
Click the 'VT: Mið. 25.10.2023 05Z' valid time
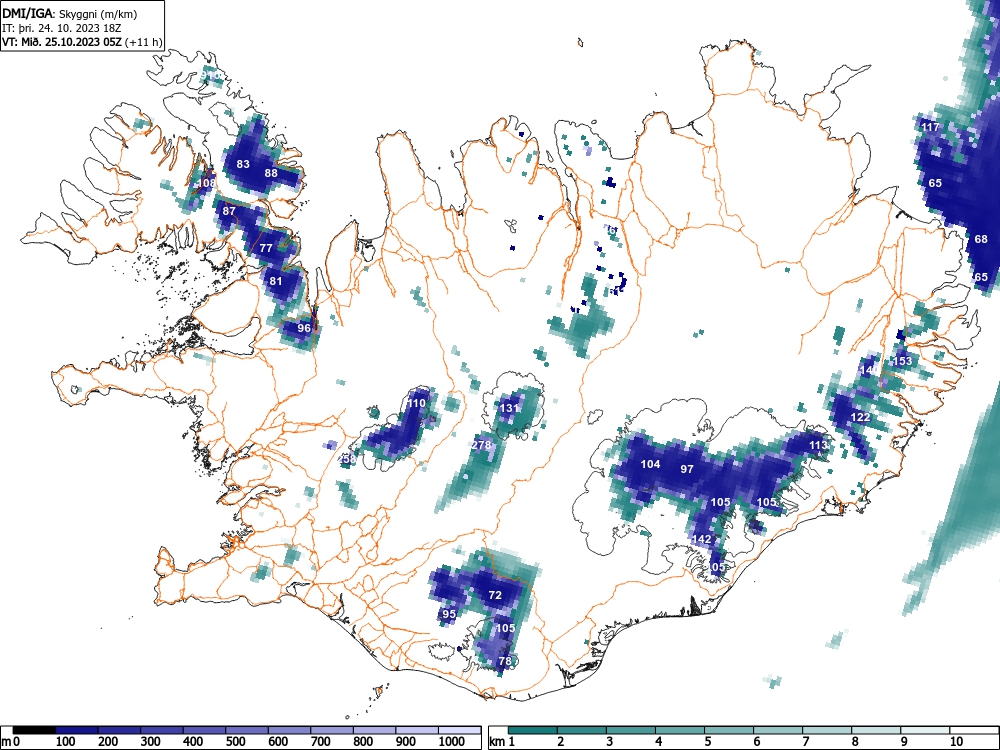pyautogui.click(x=63, y=42)
